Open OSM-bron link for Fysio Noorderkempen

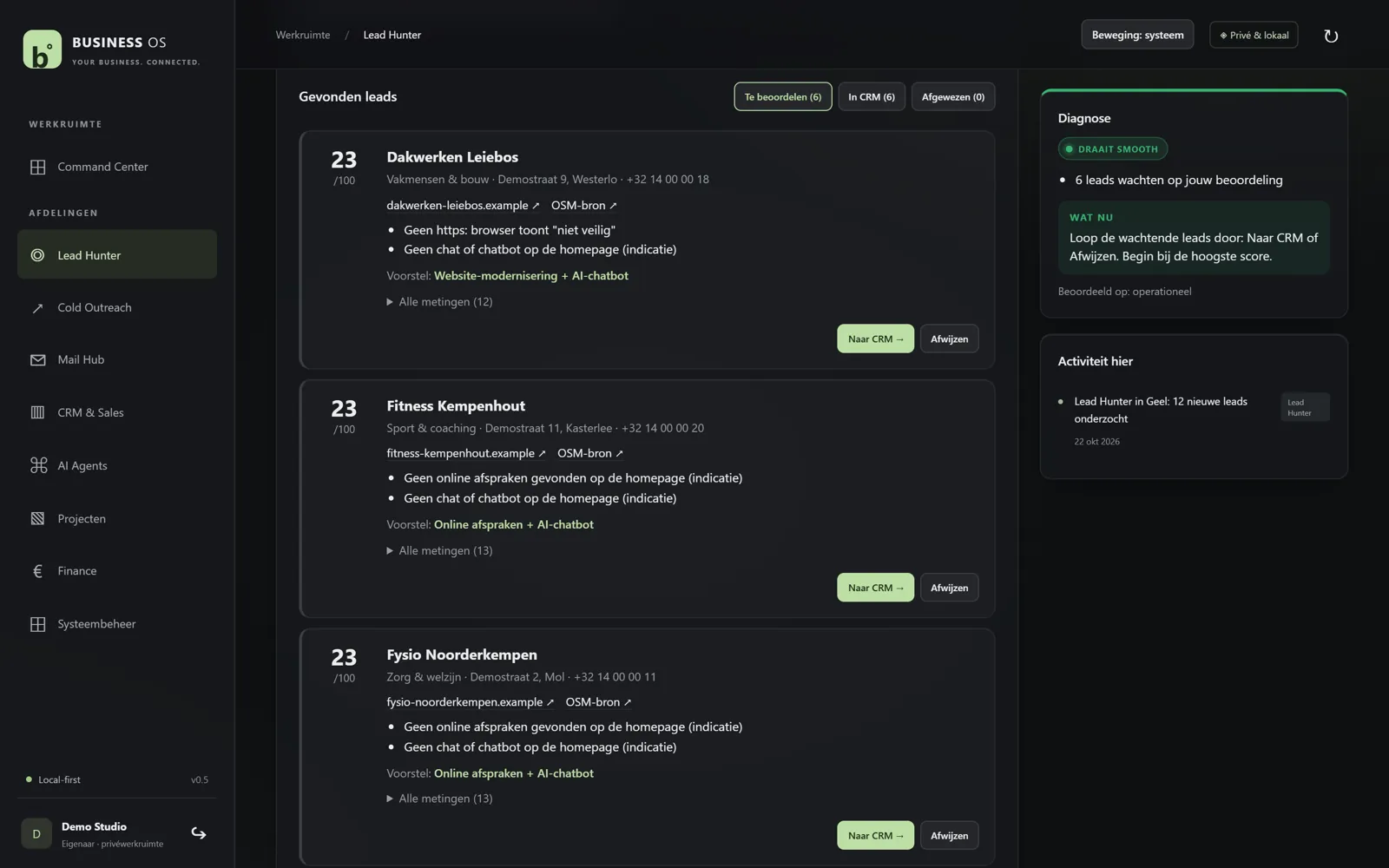click(598, 702)
